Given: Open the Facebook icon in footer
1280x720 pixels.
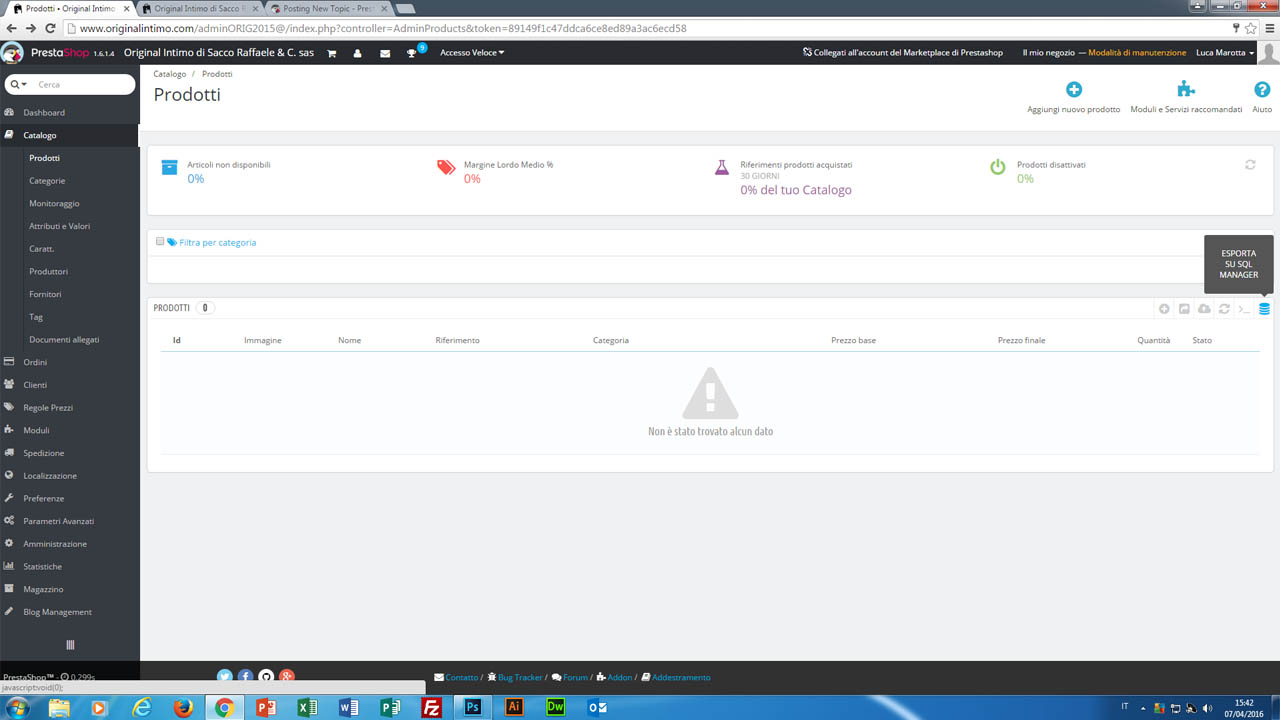Looking at the screenshot, I should (x=245, y=677).
